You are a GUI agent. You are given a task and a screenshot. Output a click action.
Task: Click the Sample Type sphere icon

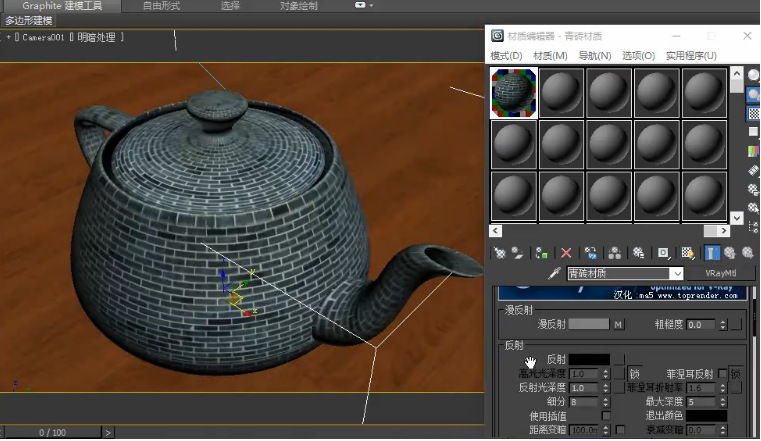point(753,75)
